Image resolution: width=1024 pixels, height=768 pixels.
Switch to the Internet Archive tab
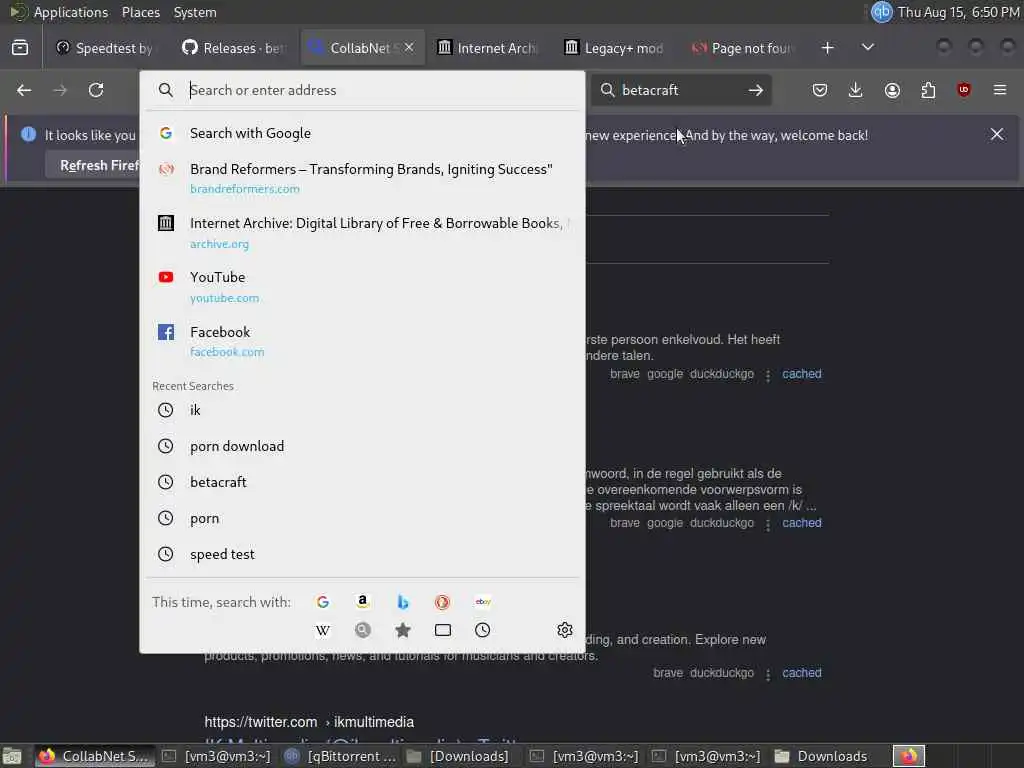click(487, 48)
